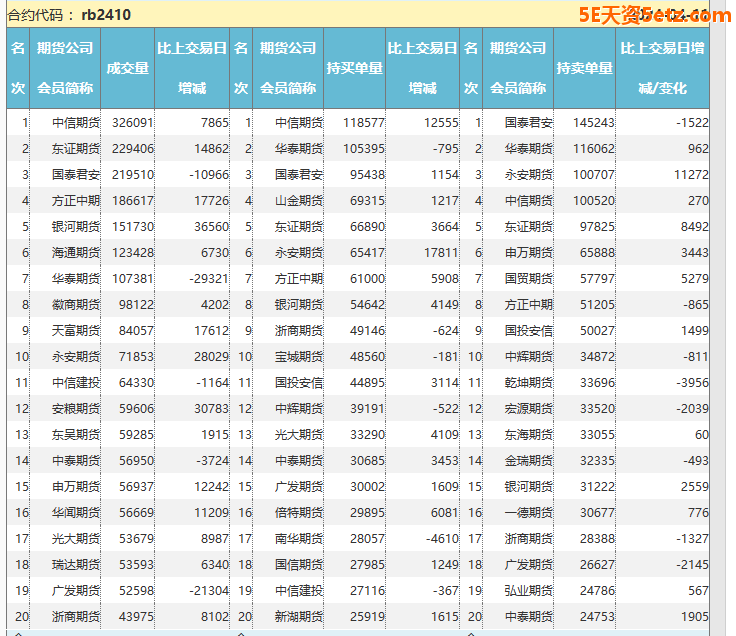
Task: Select the 徽商期货 company cell
Action: (x=76, y=304)
